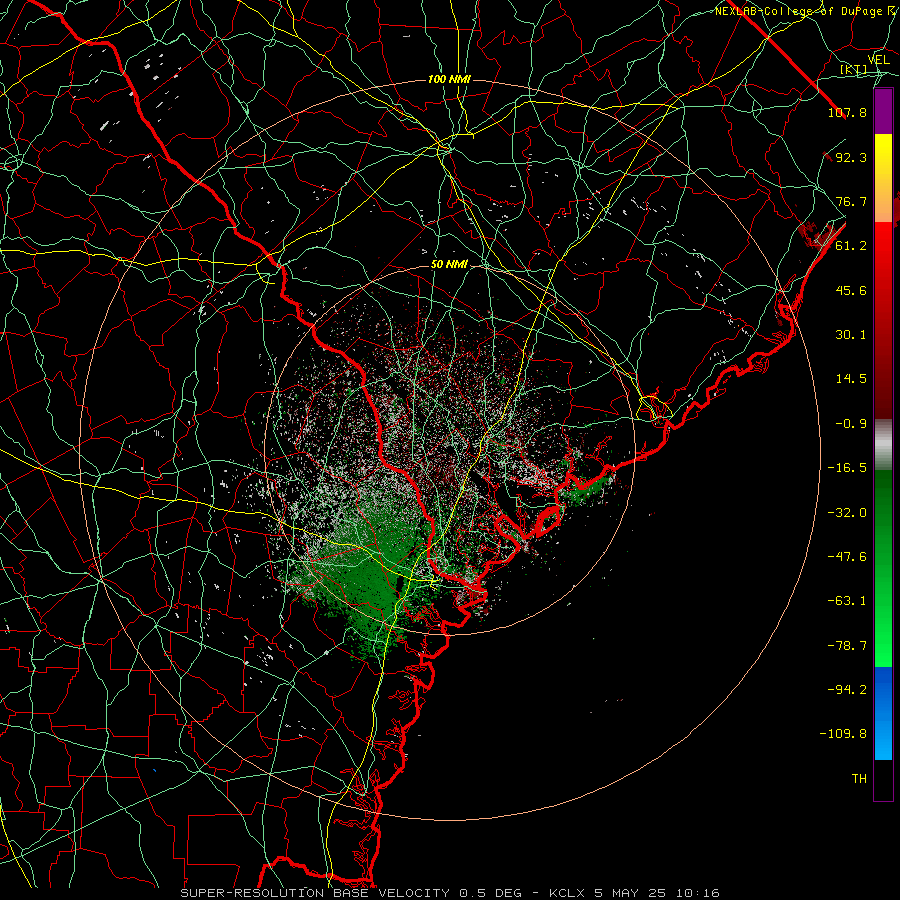This screenshot has height=900, width=900.
Task: Click the purple segment of velocity color bar
Action: (x=883, y=112)
